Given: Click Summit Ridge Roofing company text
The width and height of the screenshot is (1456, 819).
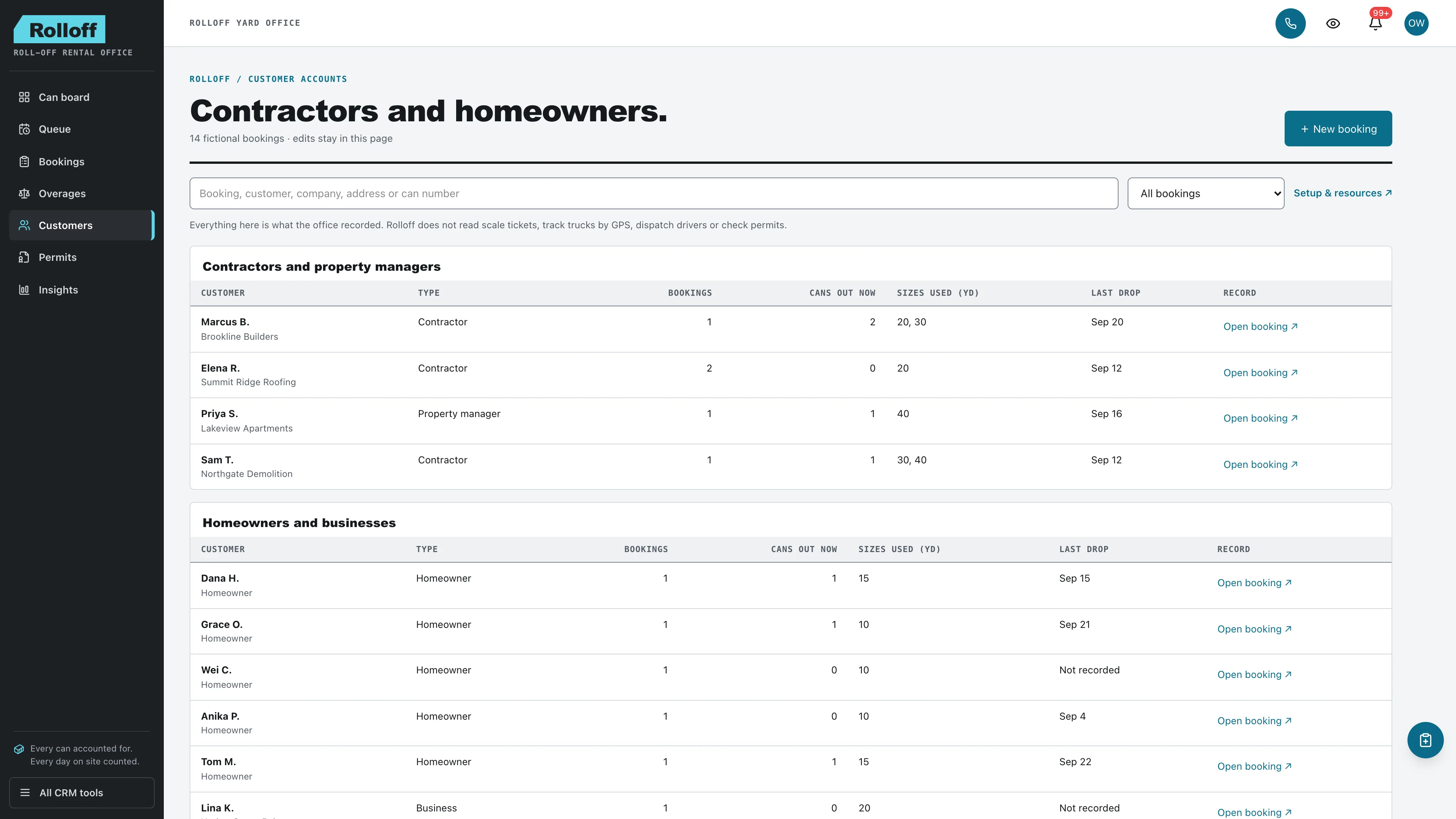Looking at the screenshot, I should click(248, 383).
